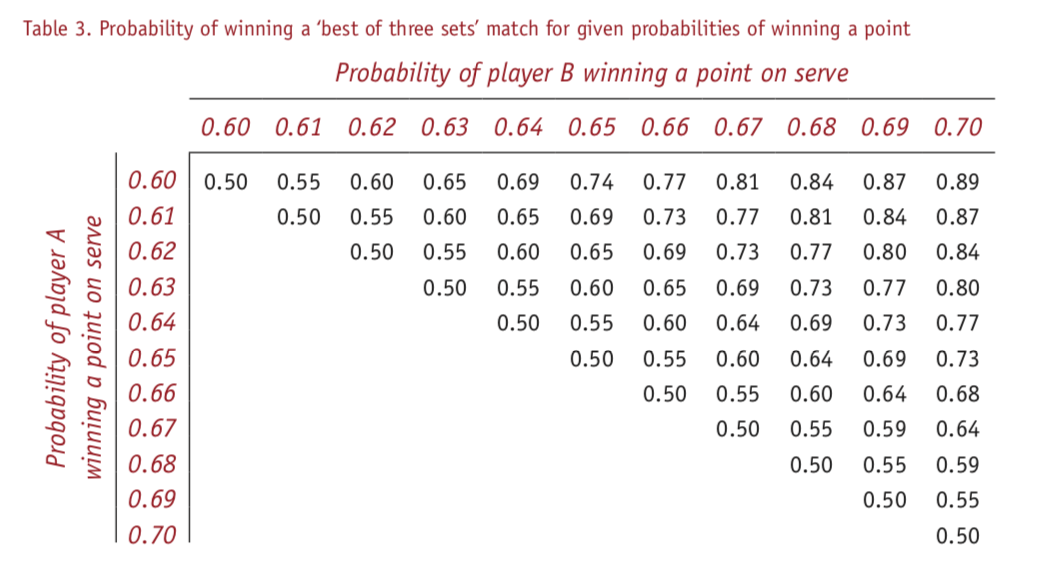1043x577 pixels.
Task: Select row header 0.70
Action: tap(152, 535)
